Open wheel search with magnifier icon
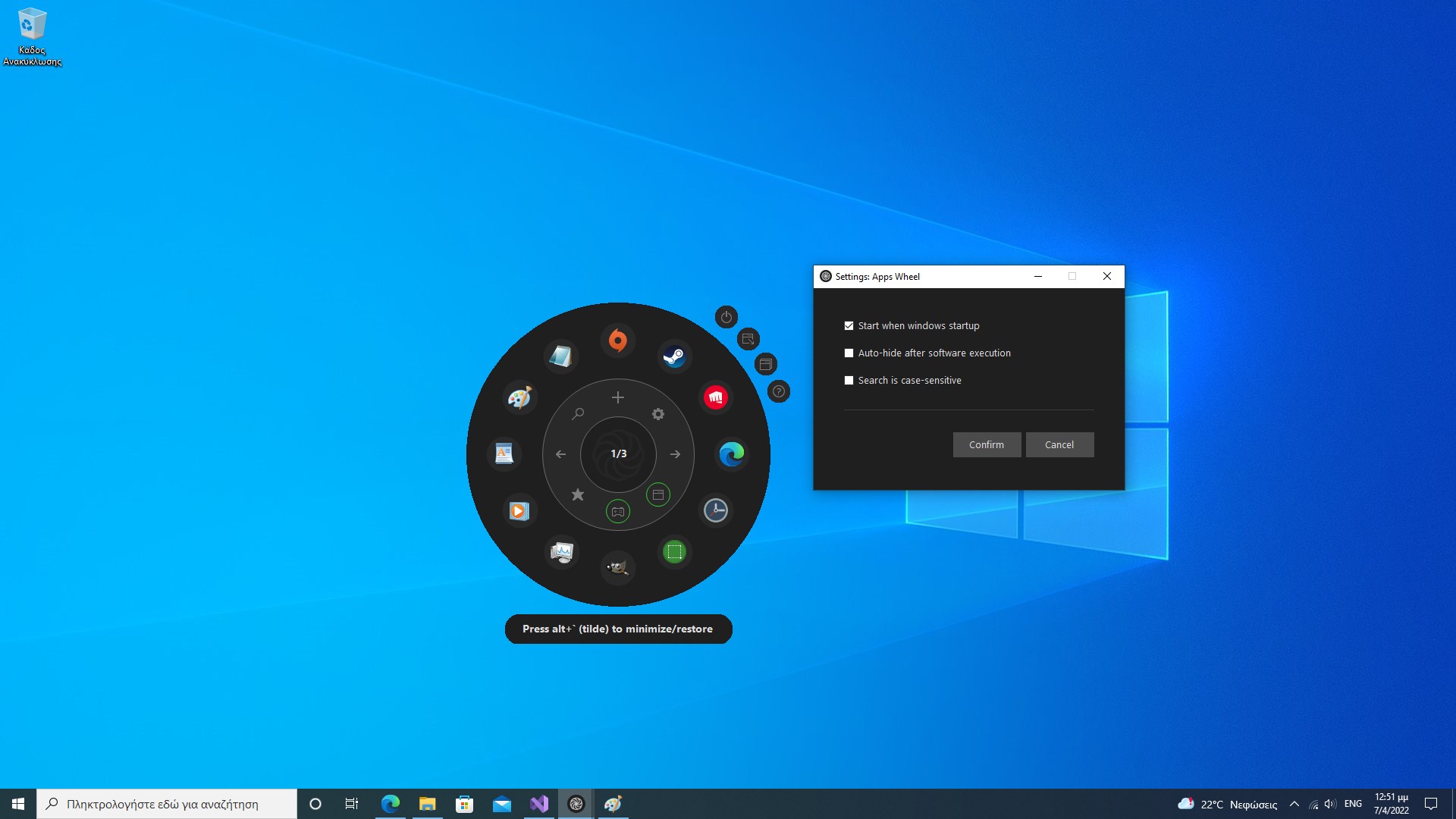 (x=578, y=414)
